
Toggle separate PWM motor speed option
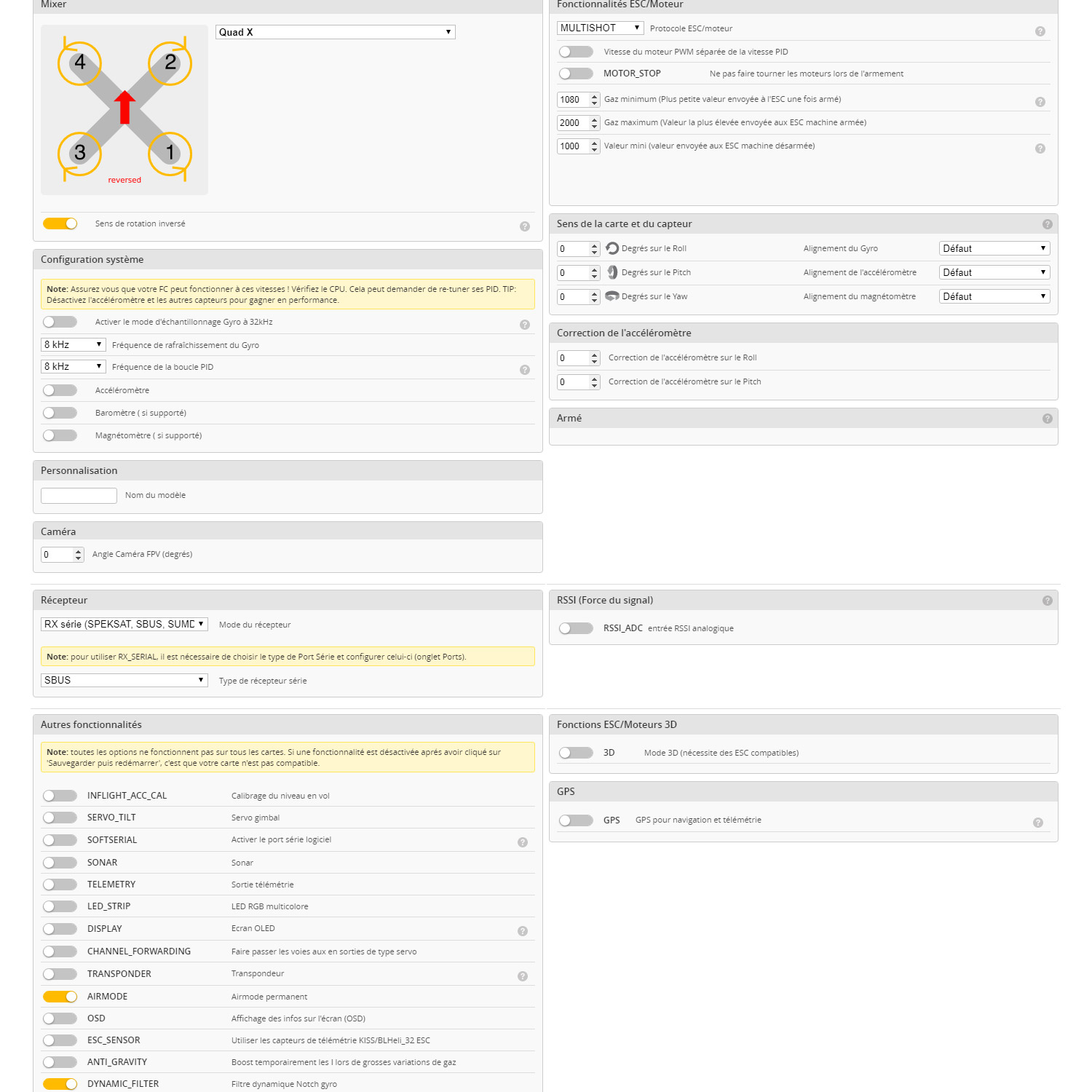pyautogui.click(x=576, y=52)
